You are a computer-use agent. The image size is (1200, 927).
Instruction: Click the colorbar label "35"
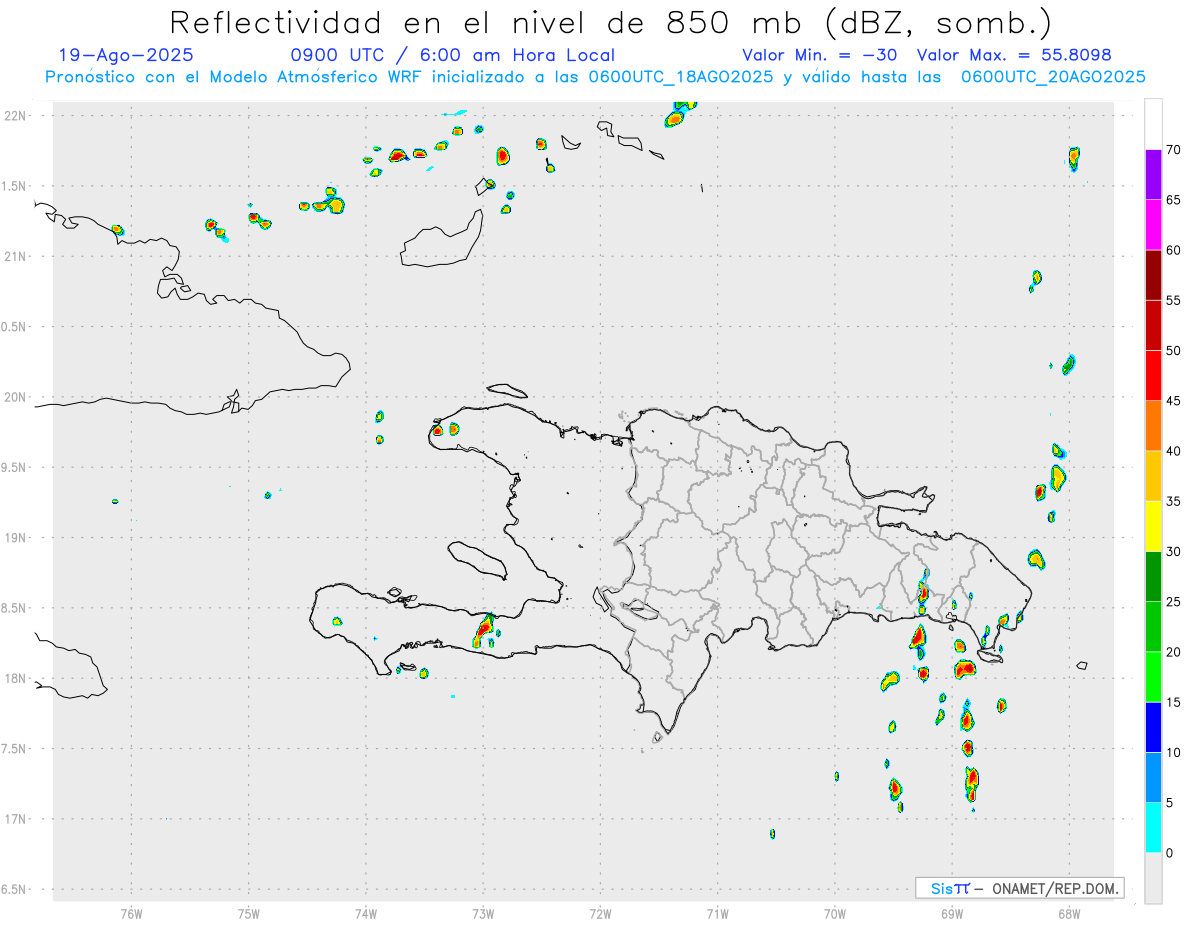coord(1174,501)
